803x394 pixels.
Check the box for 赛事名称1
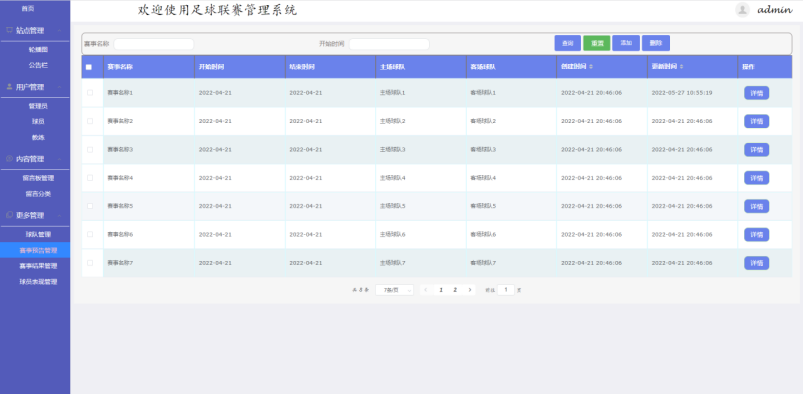click(90, 93)
